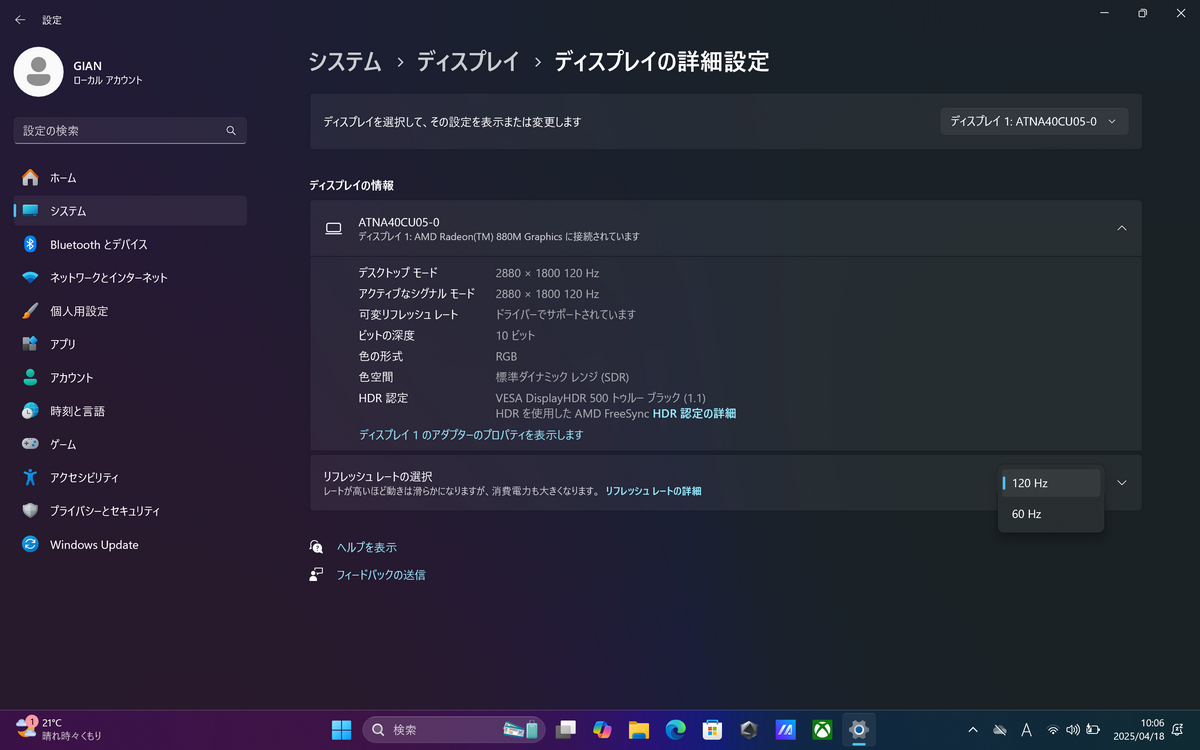Image resolution: width=1200 pixels, height=750 pixels.
Task: Open File Explorer from the taskbar
Action: coord(639,730)
